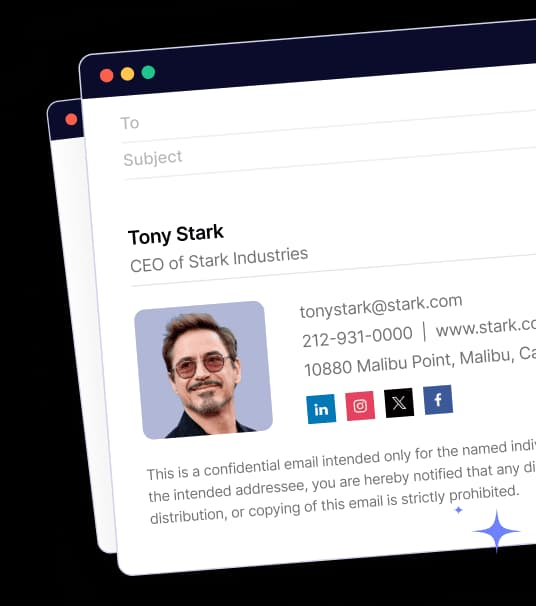Screen dimensions: 536x606
Task: Click the phone number 212-931-0000
Action: 357,337
